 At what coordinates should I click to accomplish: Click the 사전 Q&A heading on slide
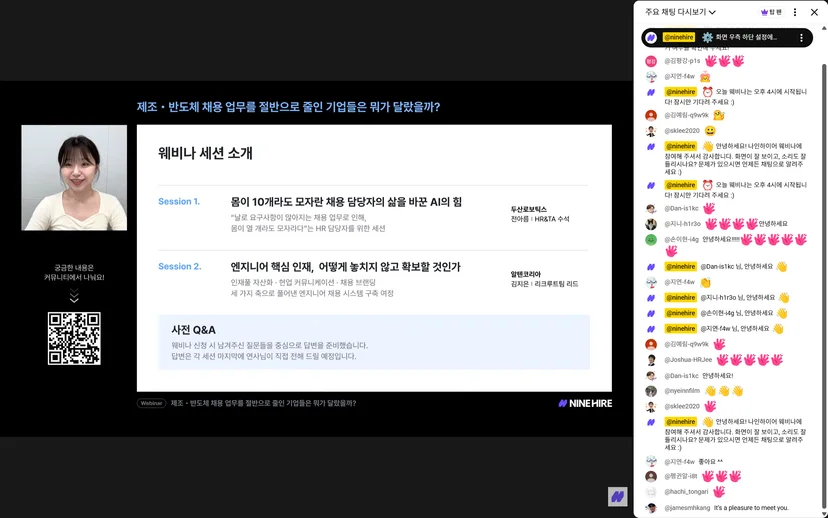point(193,330)
